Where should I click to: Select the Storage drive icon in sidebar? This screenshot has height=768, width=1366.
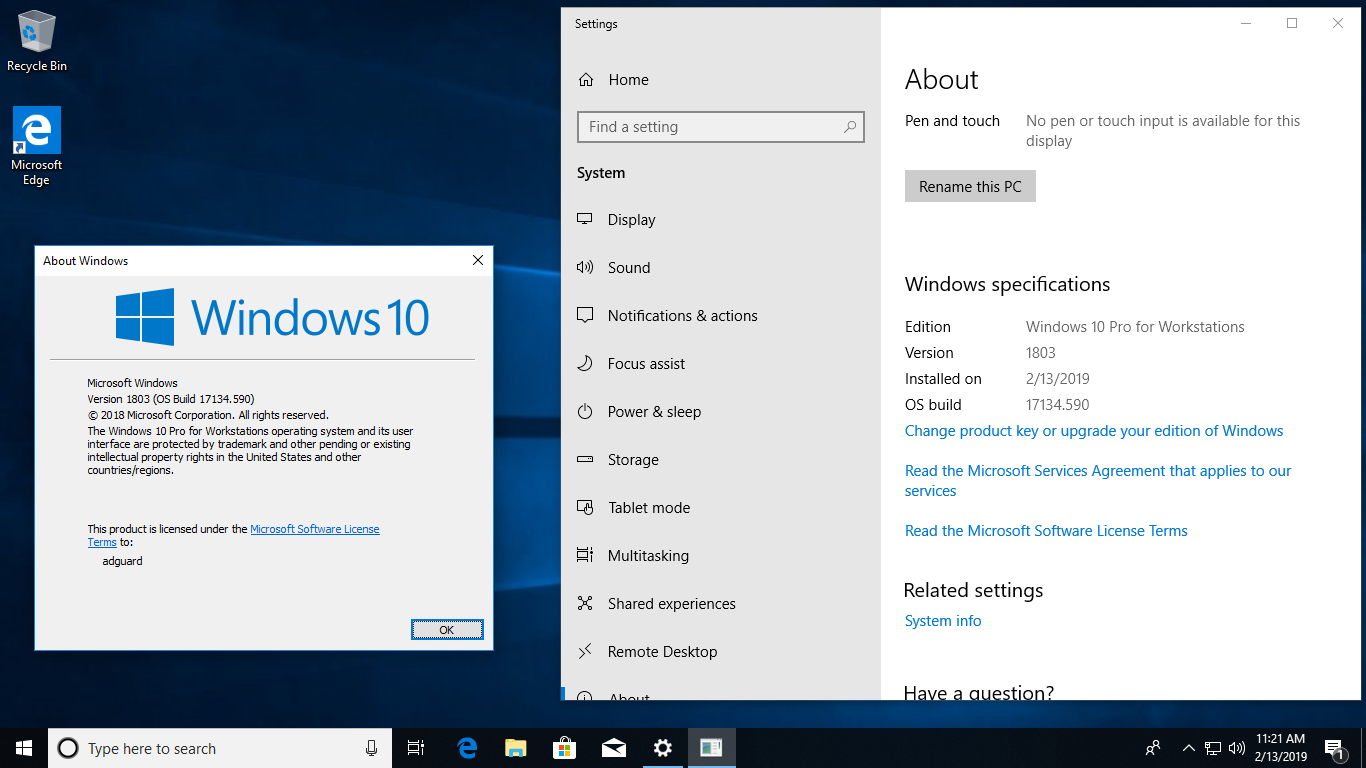586,460
